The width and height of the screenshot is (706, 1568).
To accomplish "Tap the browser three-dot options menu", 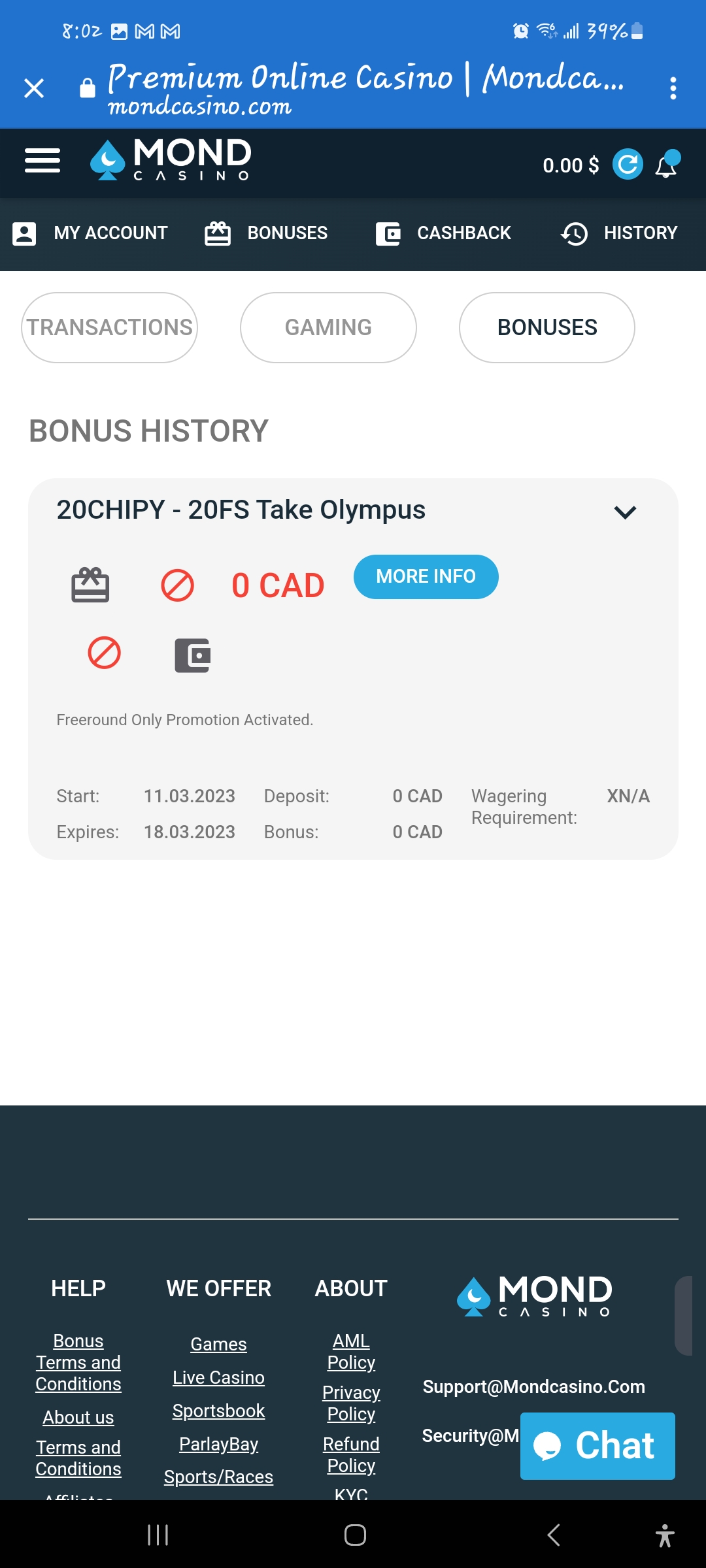I will click(673, 88).
